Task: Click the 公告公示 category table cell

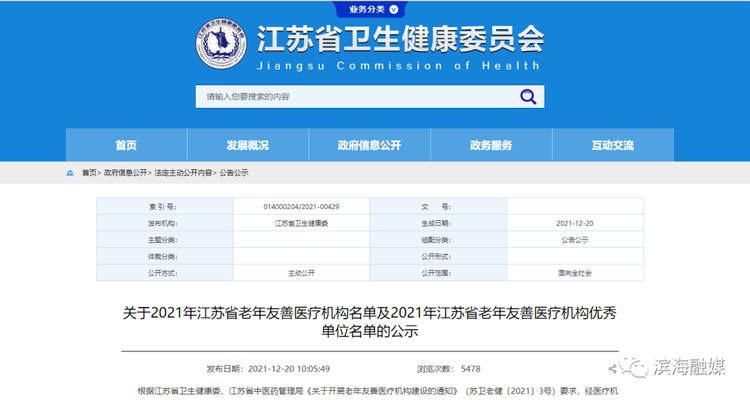Action: (x=575, y=240)
